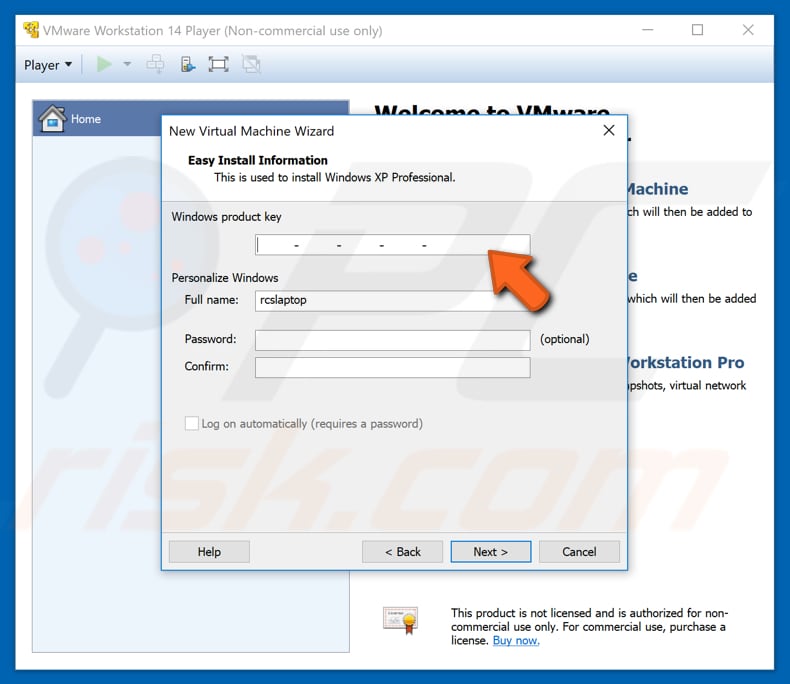Image resolution: width=790 pixels, height=684 pixels.
Task: Click the enter full screen mode icon
Action: pos(218,64)
